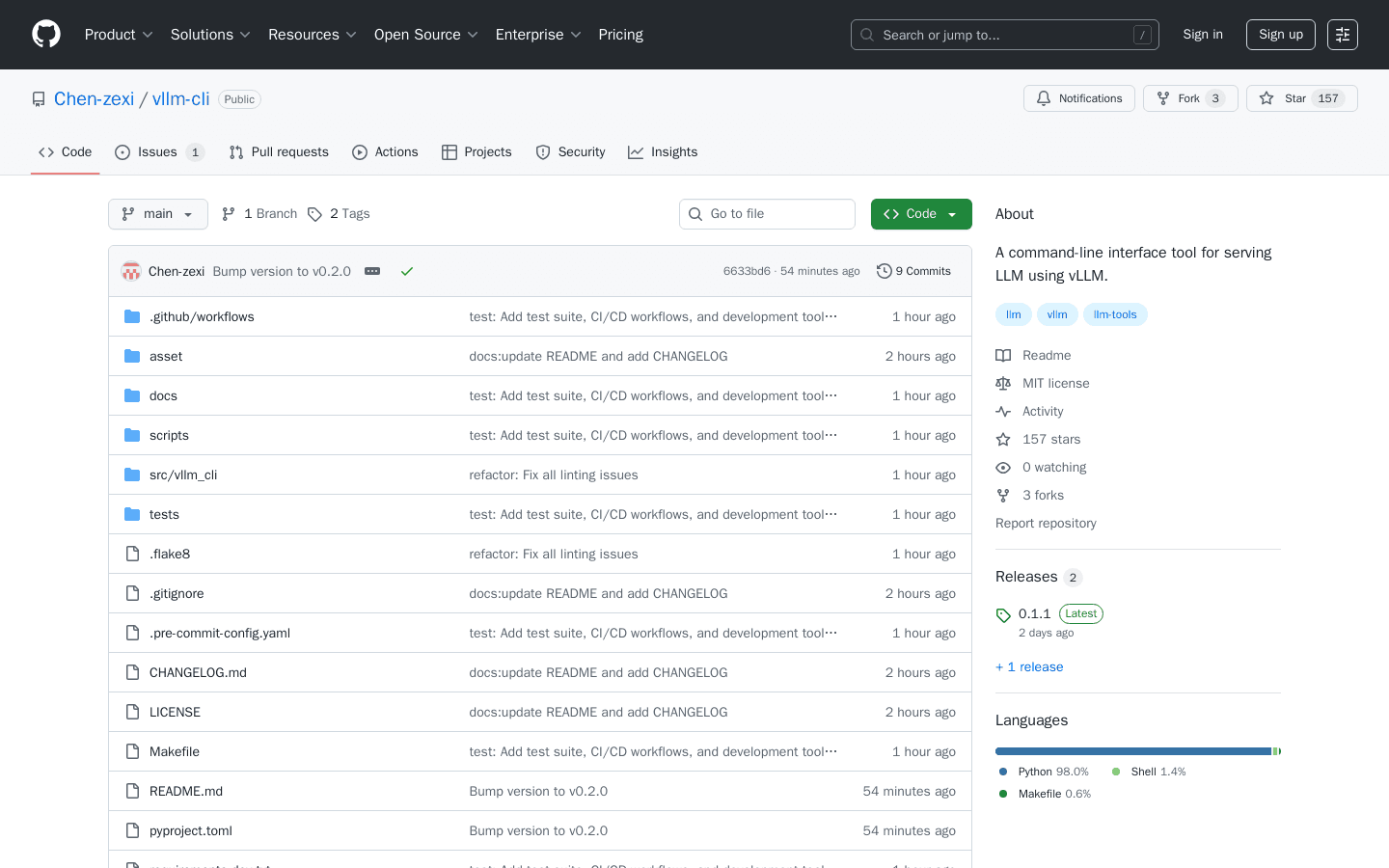1389x868 pixels.
Task: Click the Sign up button
Action: click(x=1280, y=34)
